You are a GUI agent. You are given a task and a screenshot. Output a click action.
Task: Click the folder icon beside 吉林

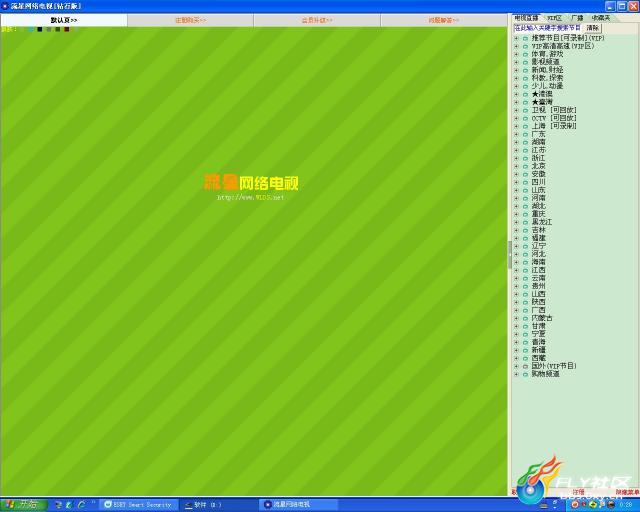(525, 230)
